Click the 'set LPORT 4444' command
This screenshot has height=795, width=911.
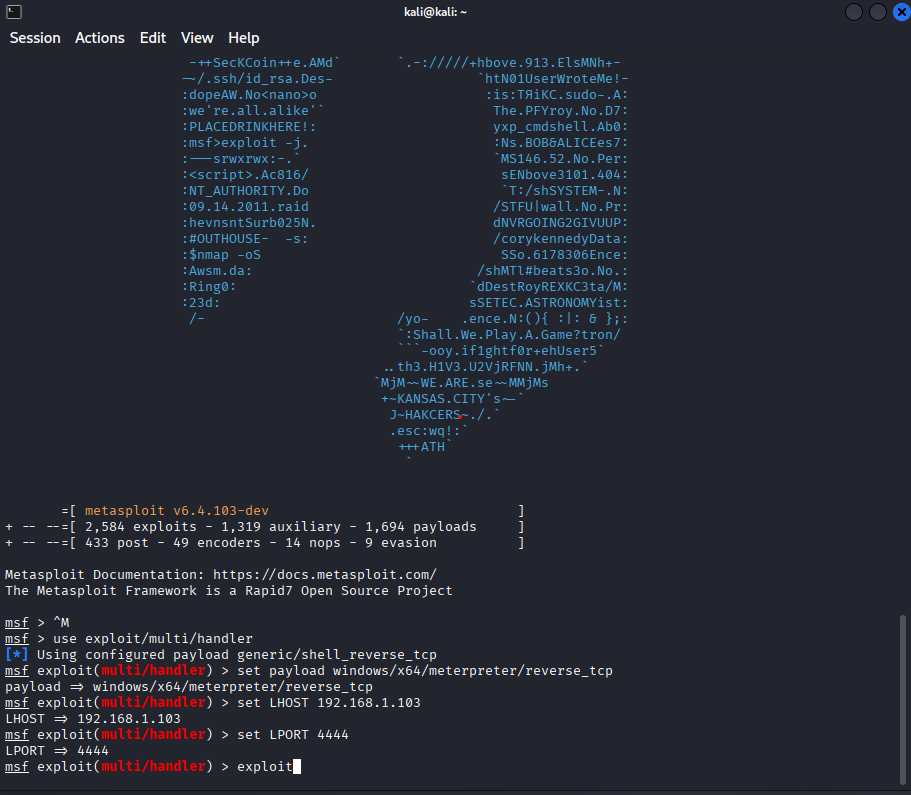pyautogui.click(x=293, y=735)
